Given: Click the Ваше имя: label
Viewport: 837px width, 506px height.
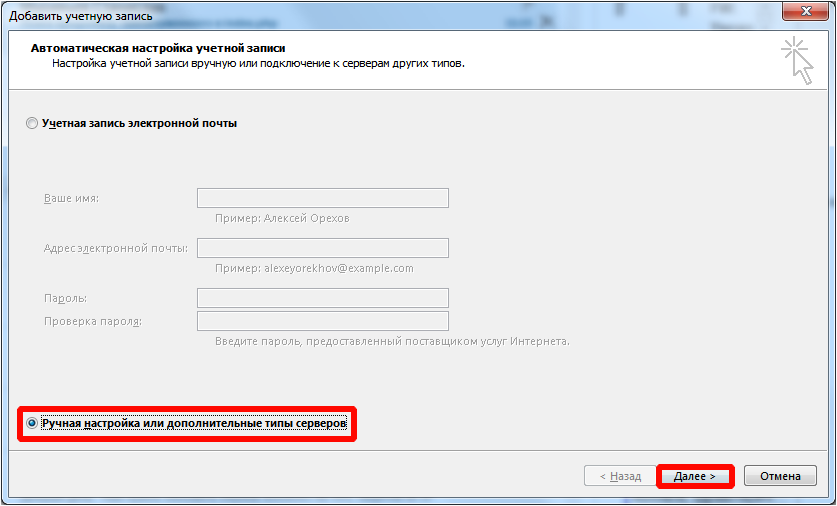Looking at the screenshot, I should [71, 198].
